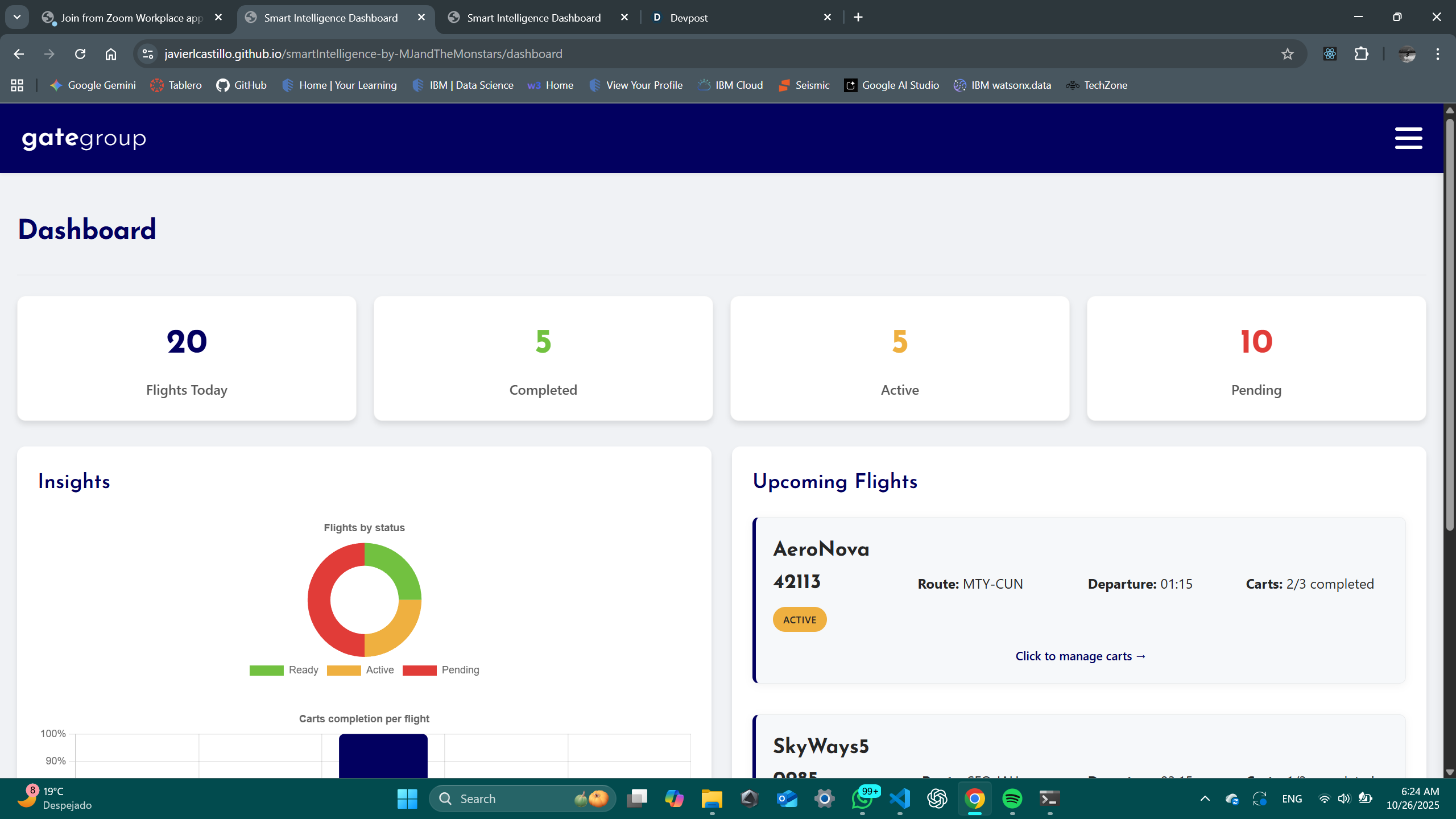
Task: Open the React Developer Tools extension icon
Action: pyautogui.click(x=1330, y=54)
